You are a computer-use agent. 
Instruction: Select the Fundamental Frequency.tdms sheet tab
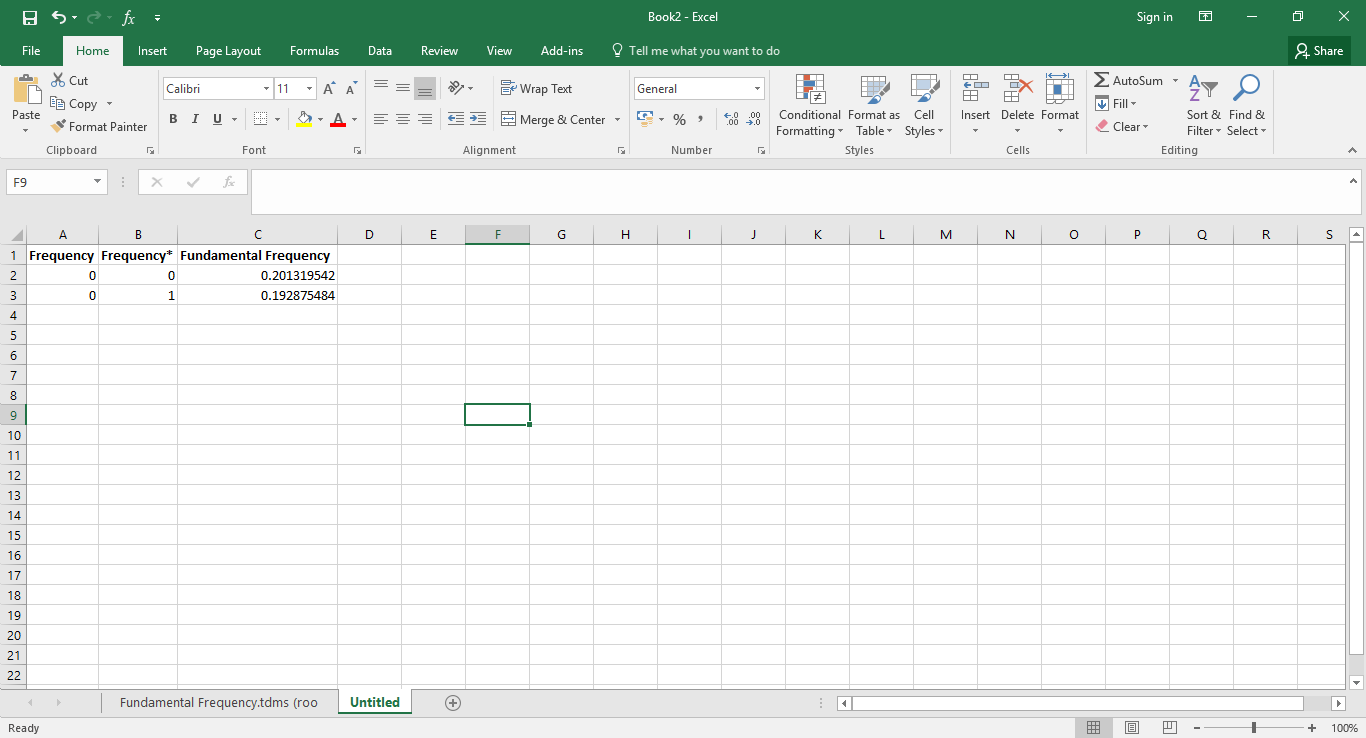click(x=219, y=703)
